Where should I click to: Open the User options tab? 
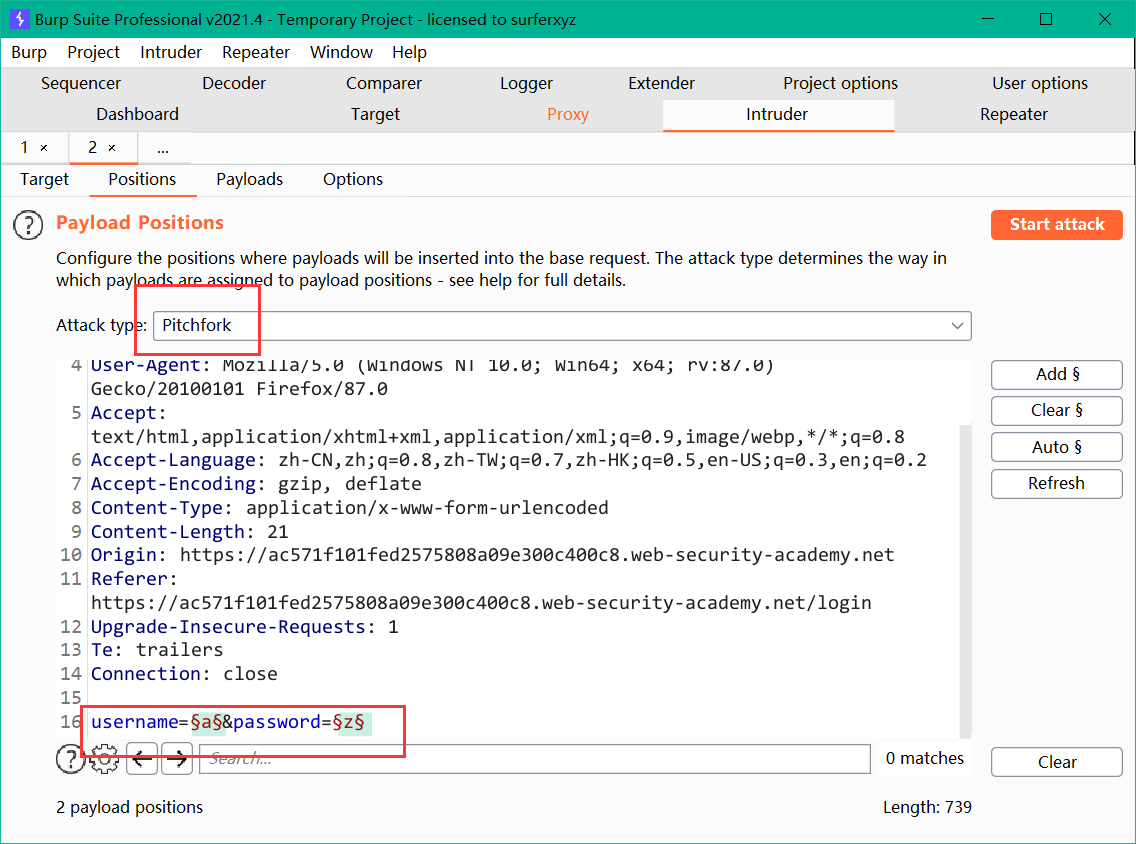(x=1040, y=83)
